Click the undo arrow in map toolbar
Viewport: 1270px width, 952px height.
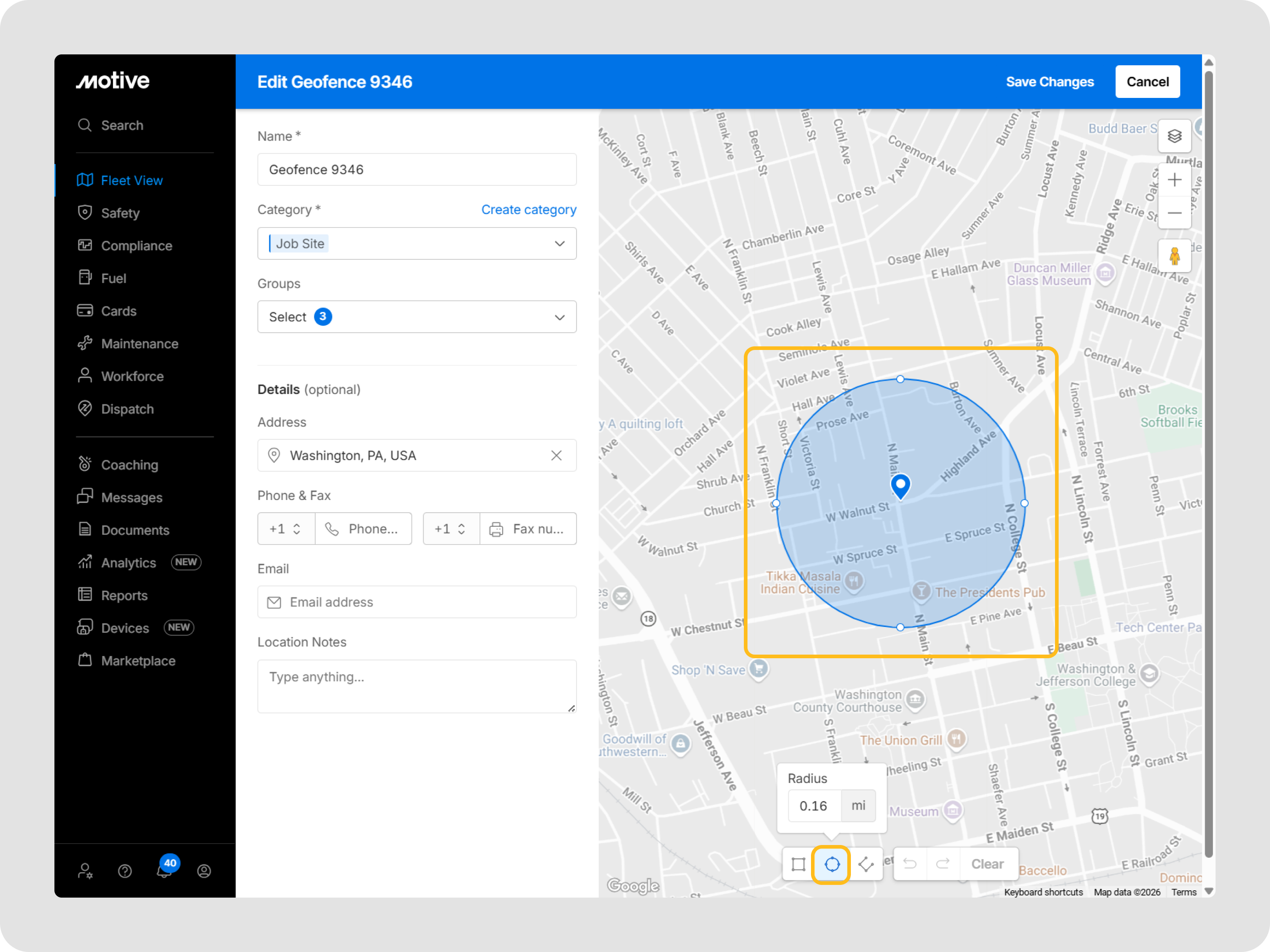pos(910,864)
